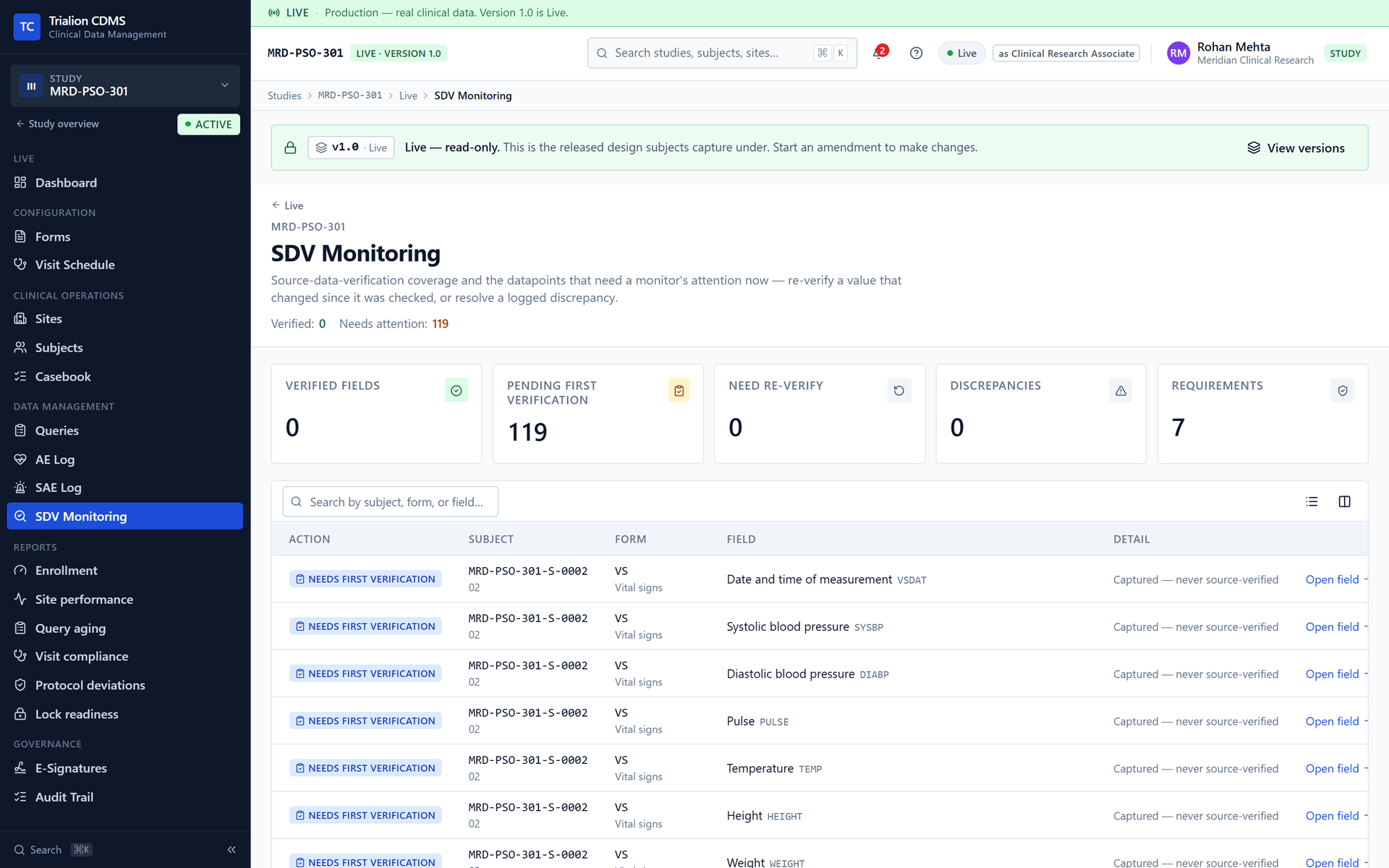Open the notifications bell icon

coord(879,53)
